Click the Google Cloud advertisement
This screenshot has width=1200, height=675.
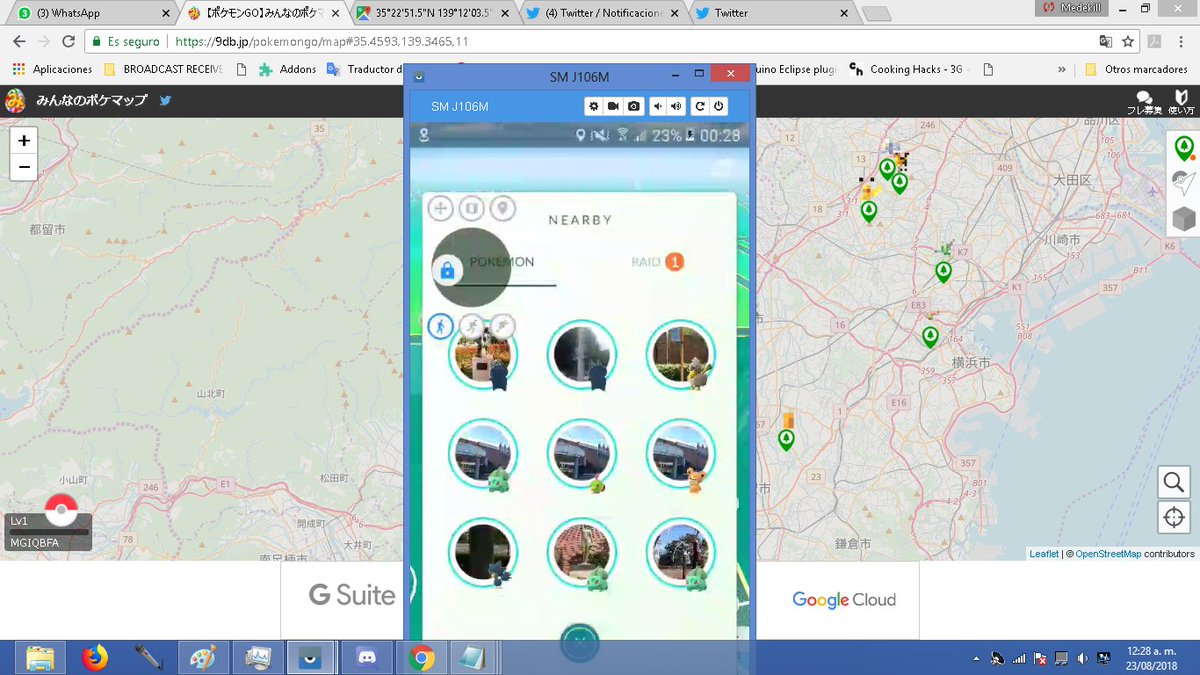(843, 600)
